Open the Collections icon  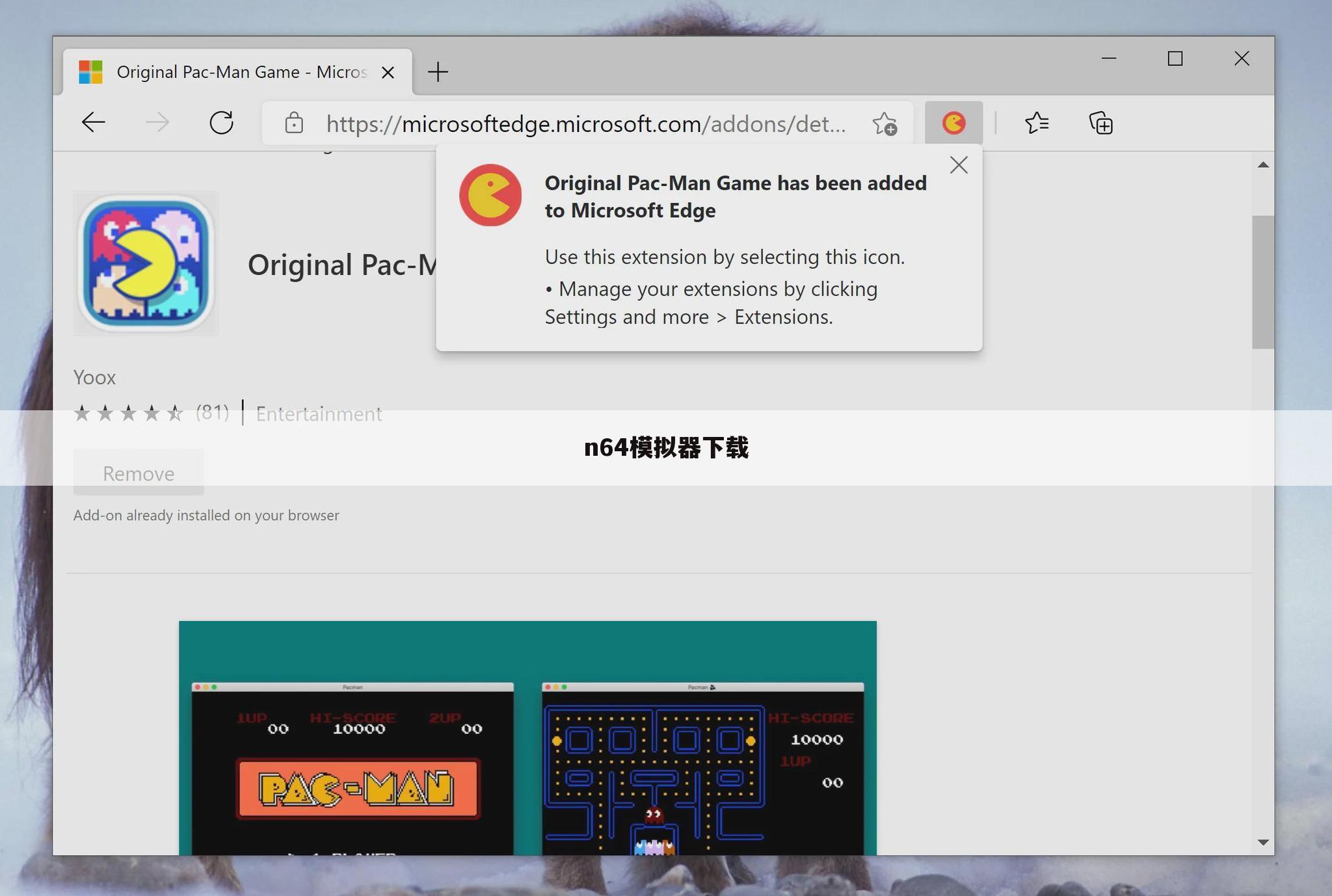[x=1101, y=122]
